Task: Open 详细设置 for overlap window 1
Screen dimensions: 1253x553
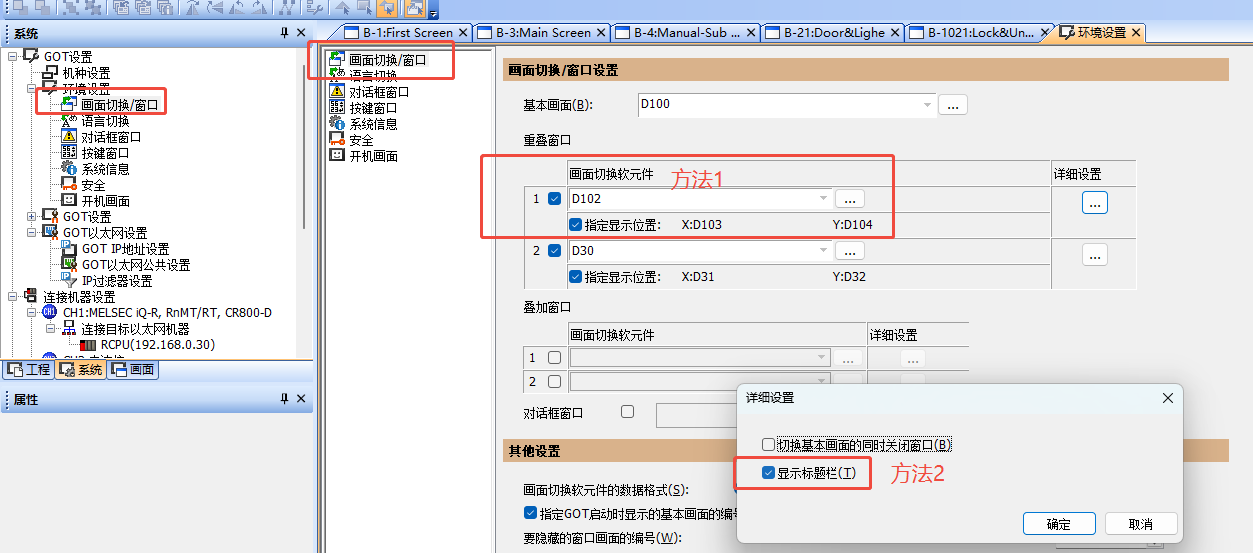Action: [1094, 203]
